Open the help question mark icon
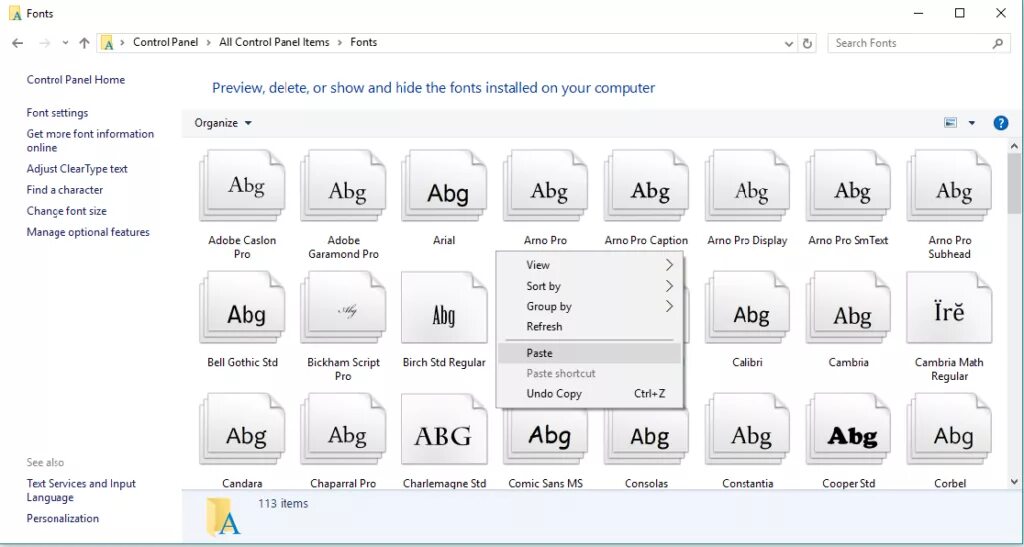Screen dimensions: 1024x547 point(1000,123)
